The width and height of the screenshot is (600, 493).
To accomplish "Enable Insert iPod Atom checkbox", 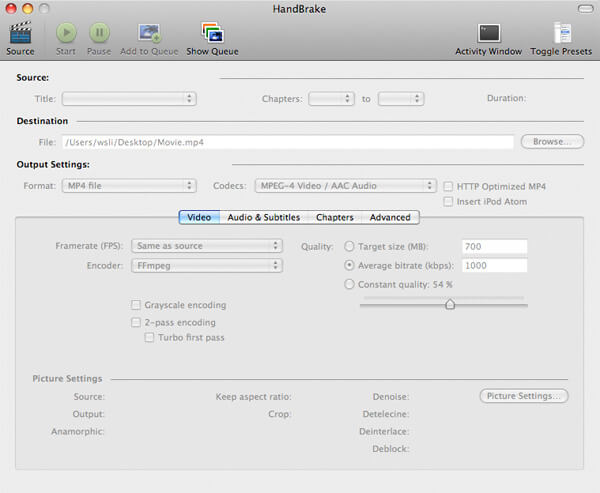I will pos(448,201).
